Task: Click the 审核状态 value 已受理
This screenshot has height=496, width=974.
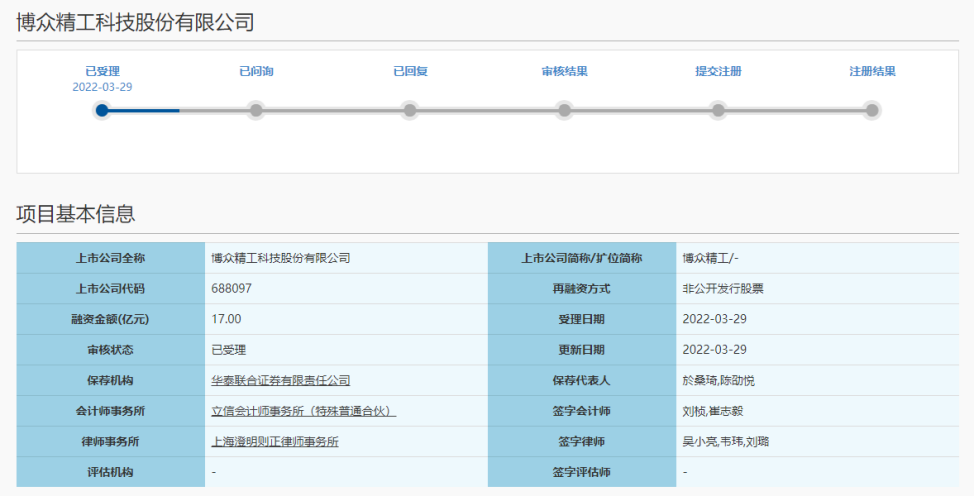Action: [x=229, y=350]
